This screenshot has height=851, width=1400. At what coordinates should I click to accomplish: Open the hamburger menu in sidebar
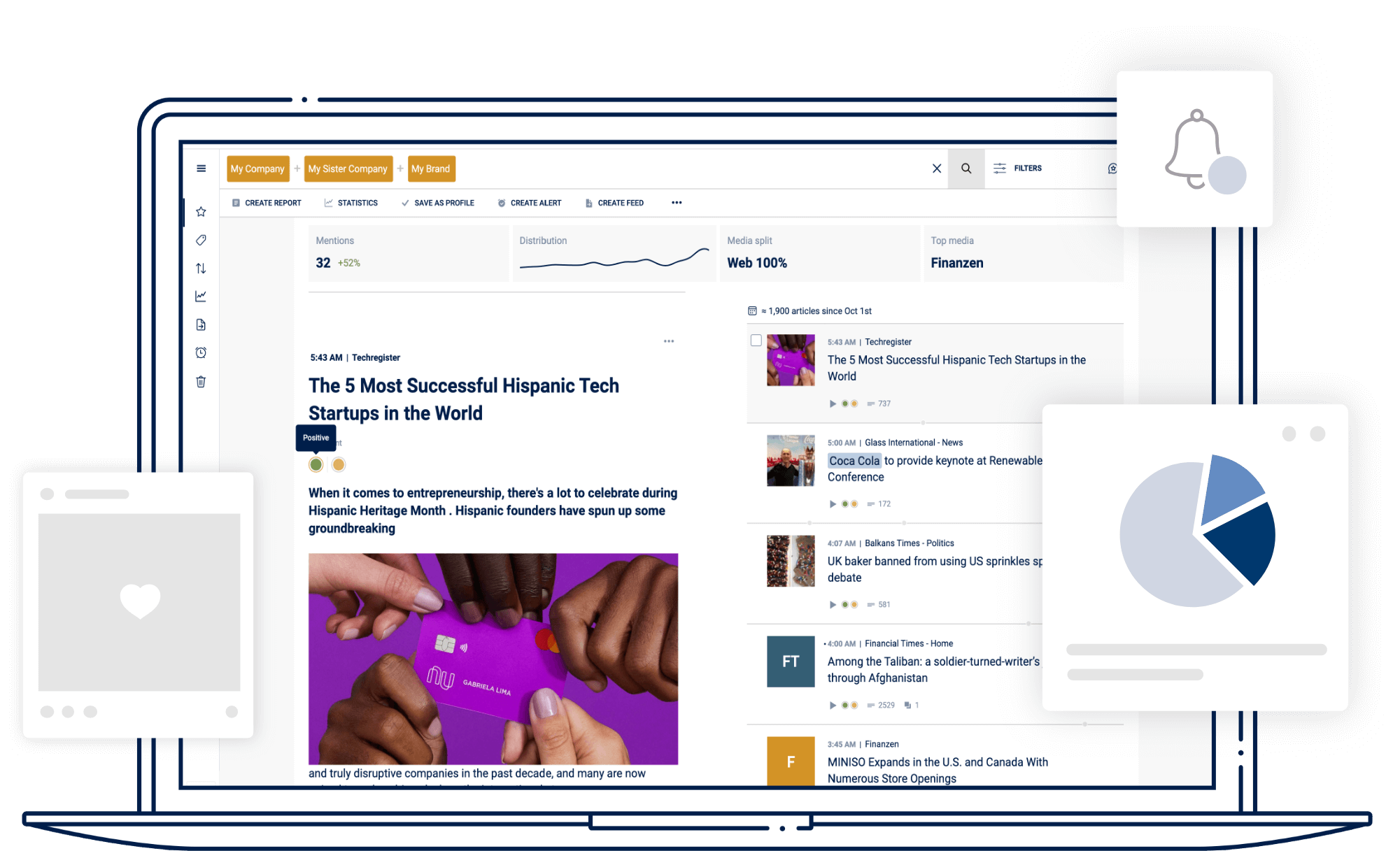click(x=201, y=169)
